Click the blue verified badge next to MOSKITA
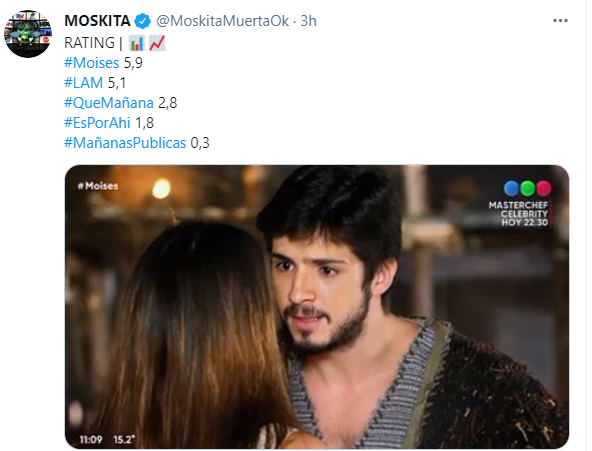 click(143, 21)
